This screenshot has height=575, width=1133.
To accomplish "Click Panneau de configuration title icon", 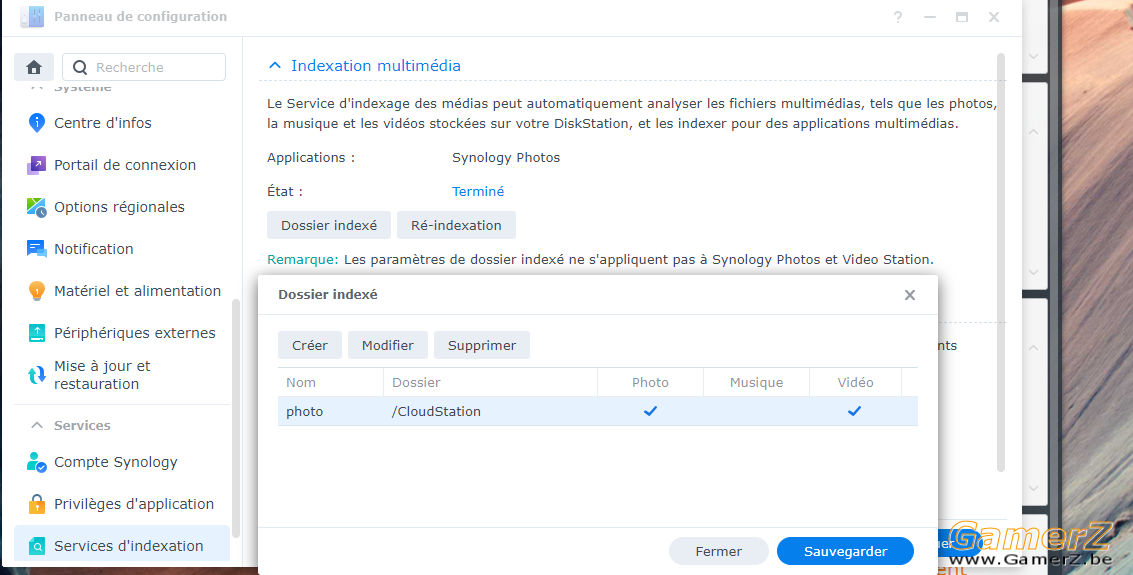I will coord(32,17).
